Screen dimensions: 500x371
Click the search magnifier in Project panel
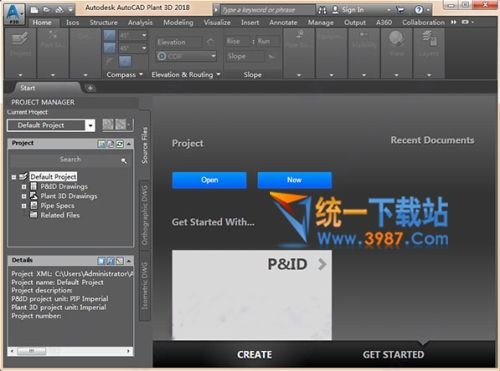(124, 161)
